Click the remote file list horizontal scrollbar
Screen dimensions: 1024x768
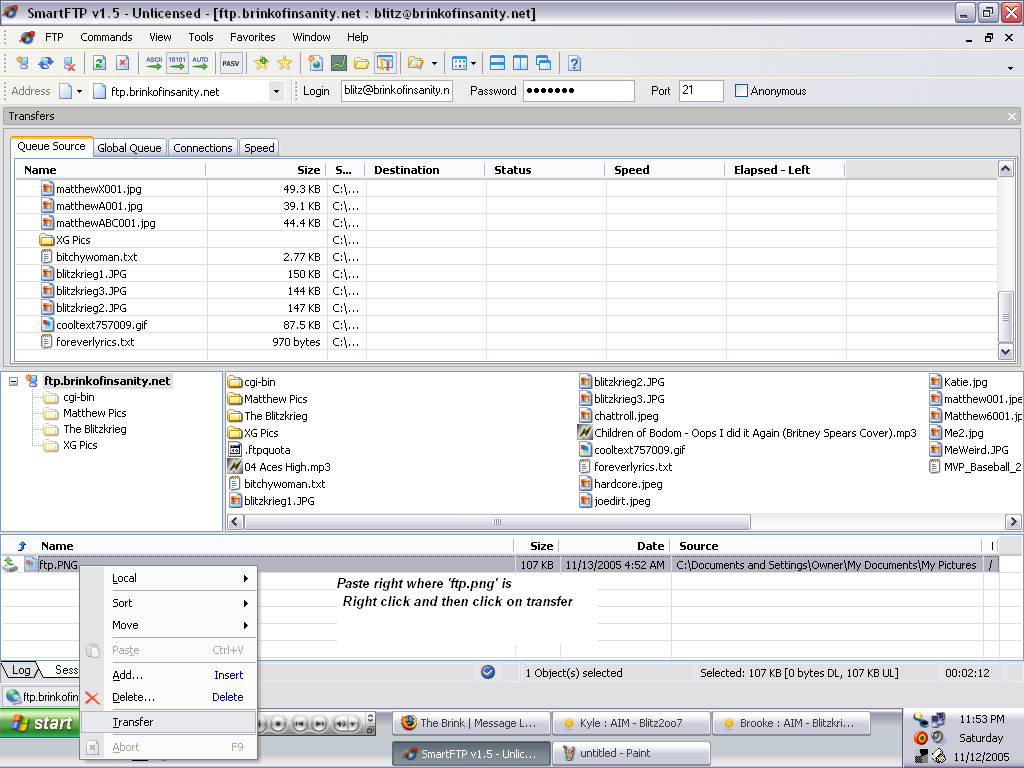point(497,522)
